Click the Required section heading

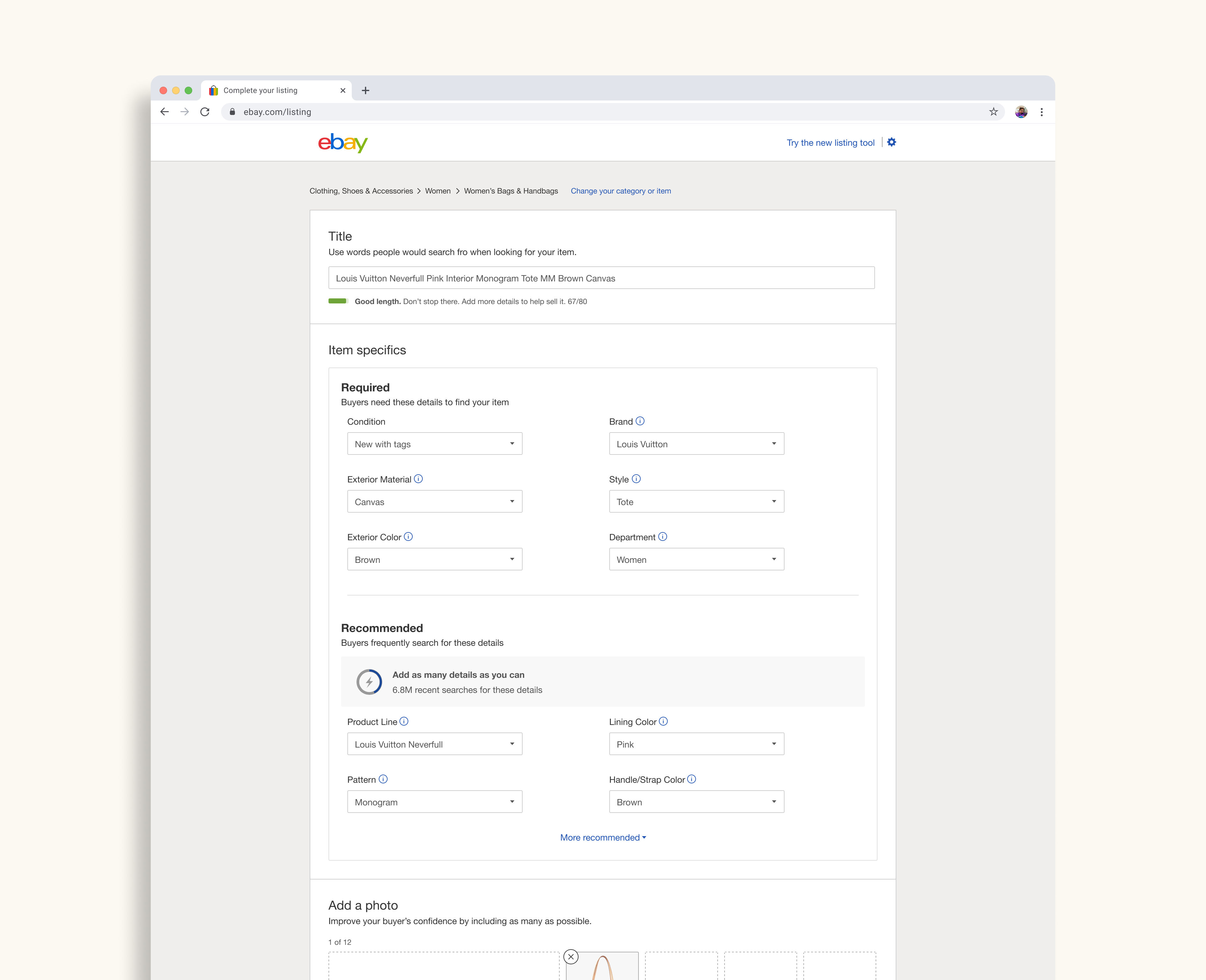(365, 387)
